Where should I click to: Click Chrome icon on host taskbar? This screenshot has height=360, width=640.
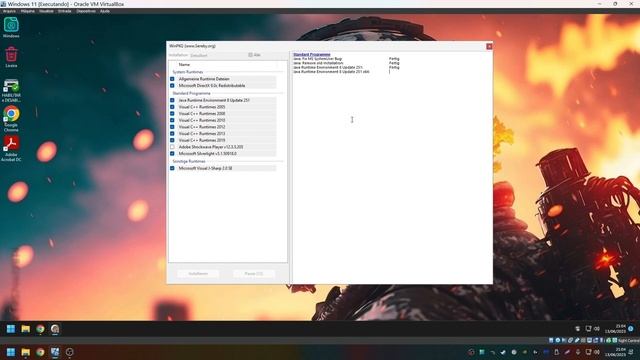40,352
